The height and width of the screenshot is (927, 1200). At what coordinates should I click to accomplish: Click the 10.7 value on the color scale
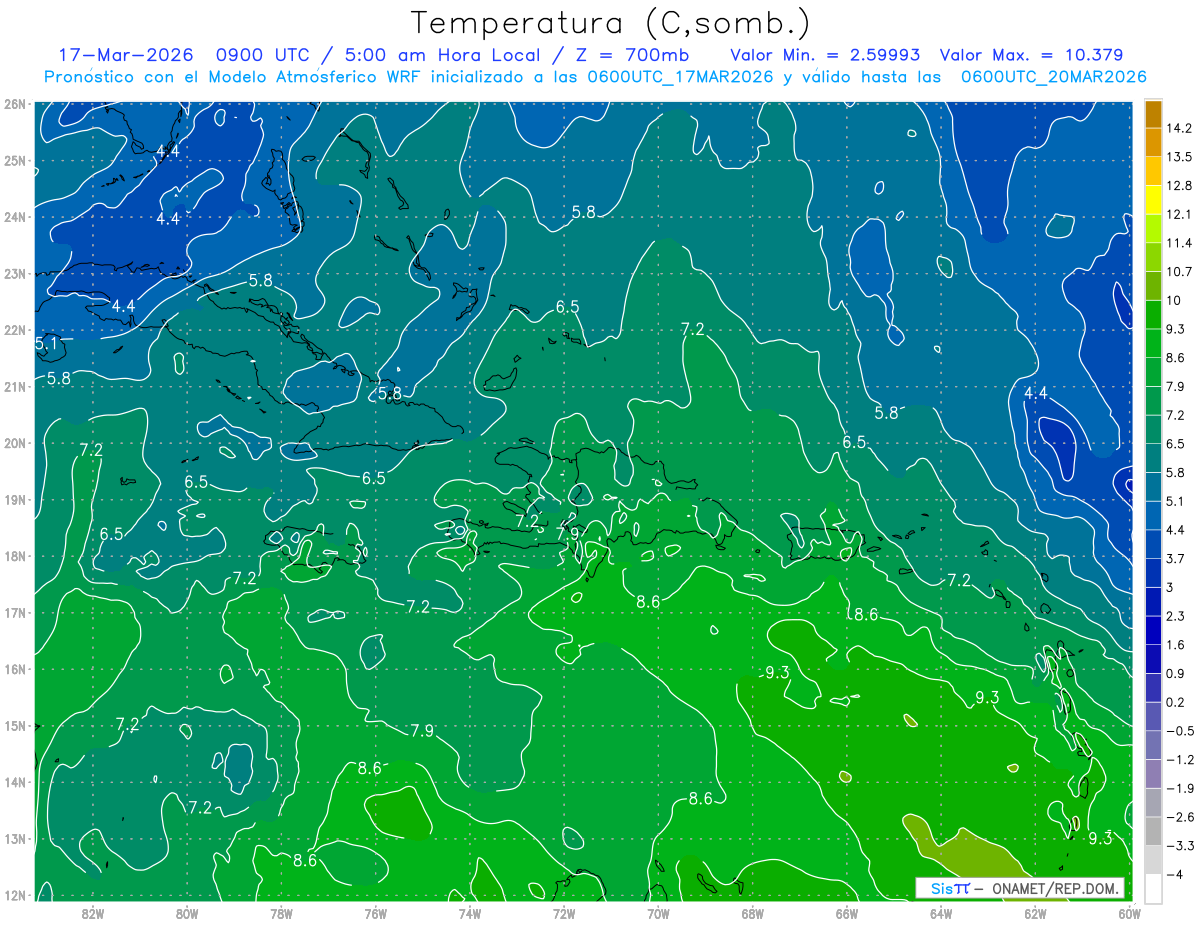[1178, 272]
